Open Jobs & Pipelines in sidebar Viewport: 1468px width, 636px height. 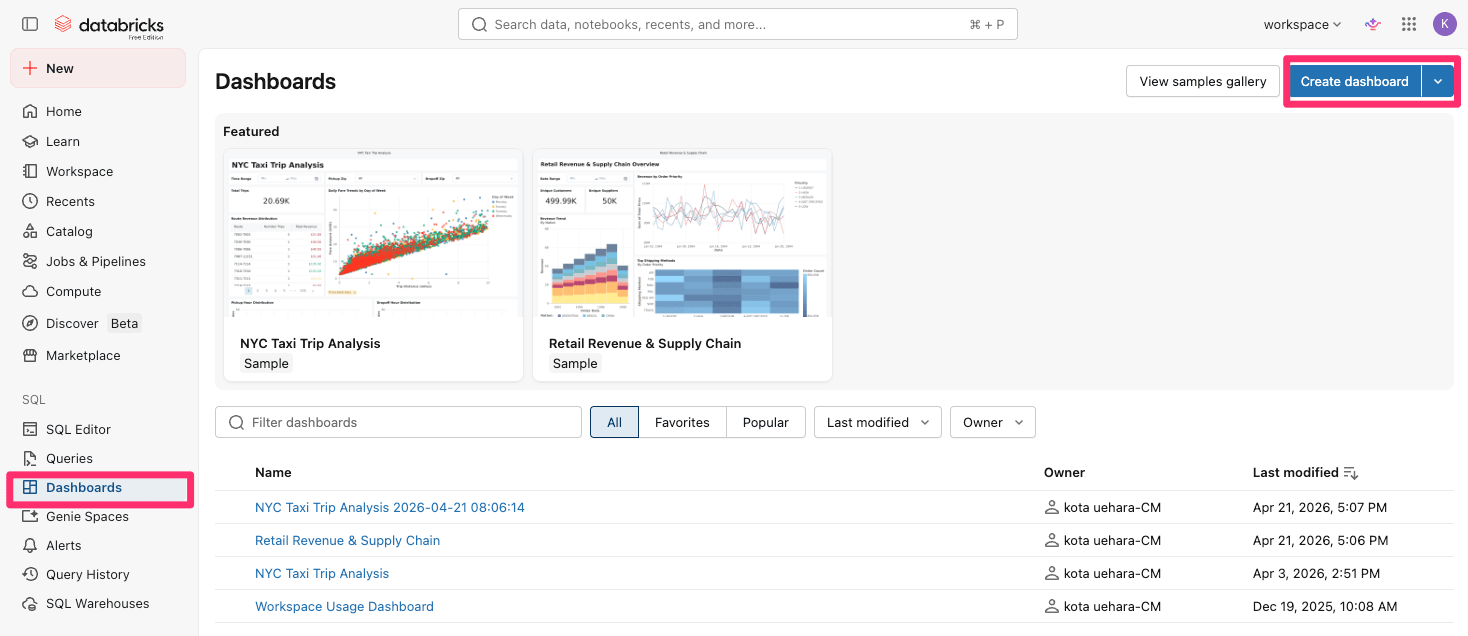[98, 261]
